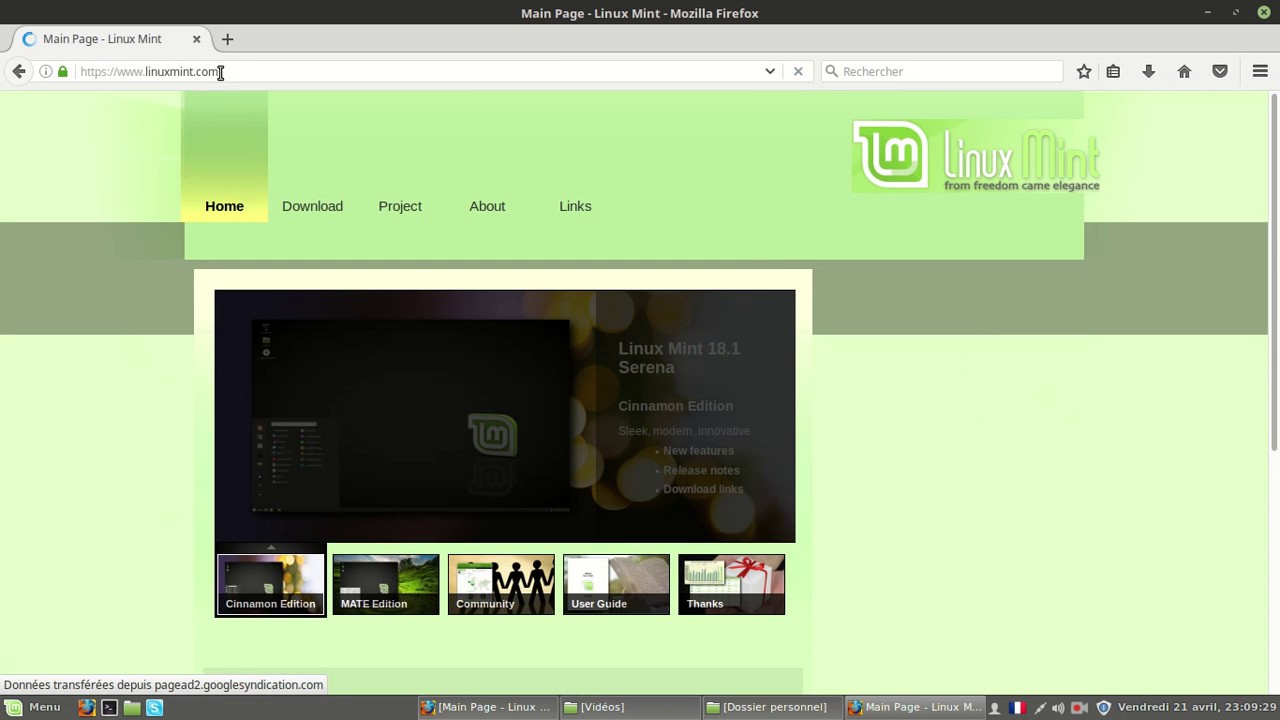1280x720 pixels.
Task: Stop loading the page with X button
Action: pyautogui.click(x=798, y=71)
